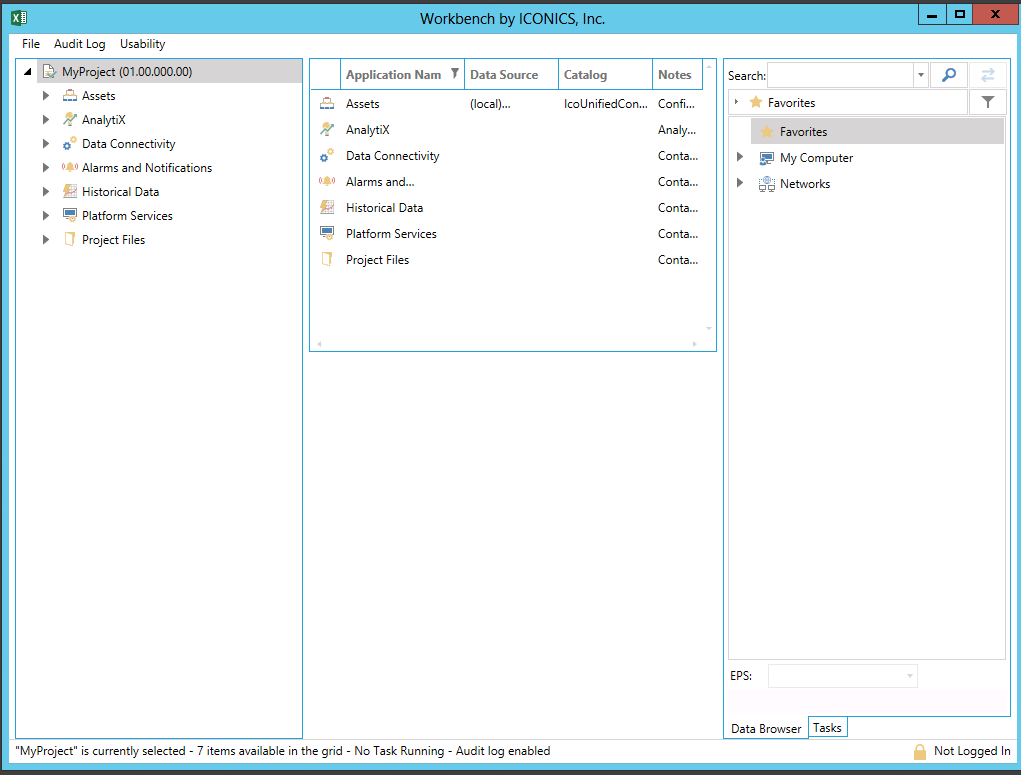Click inside the Search input field
The height and width of the screenshot is (775, 1021).
tap(840, 75)
